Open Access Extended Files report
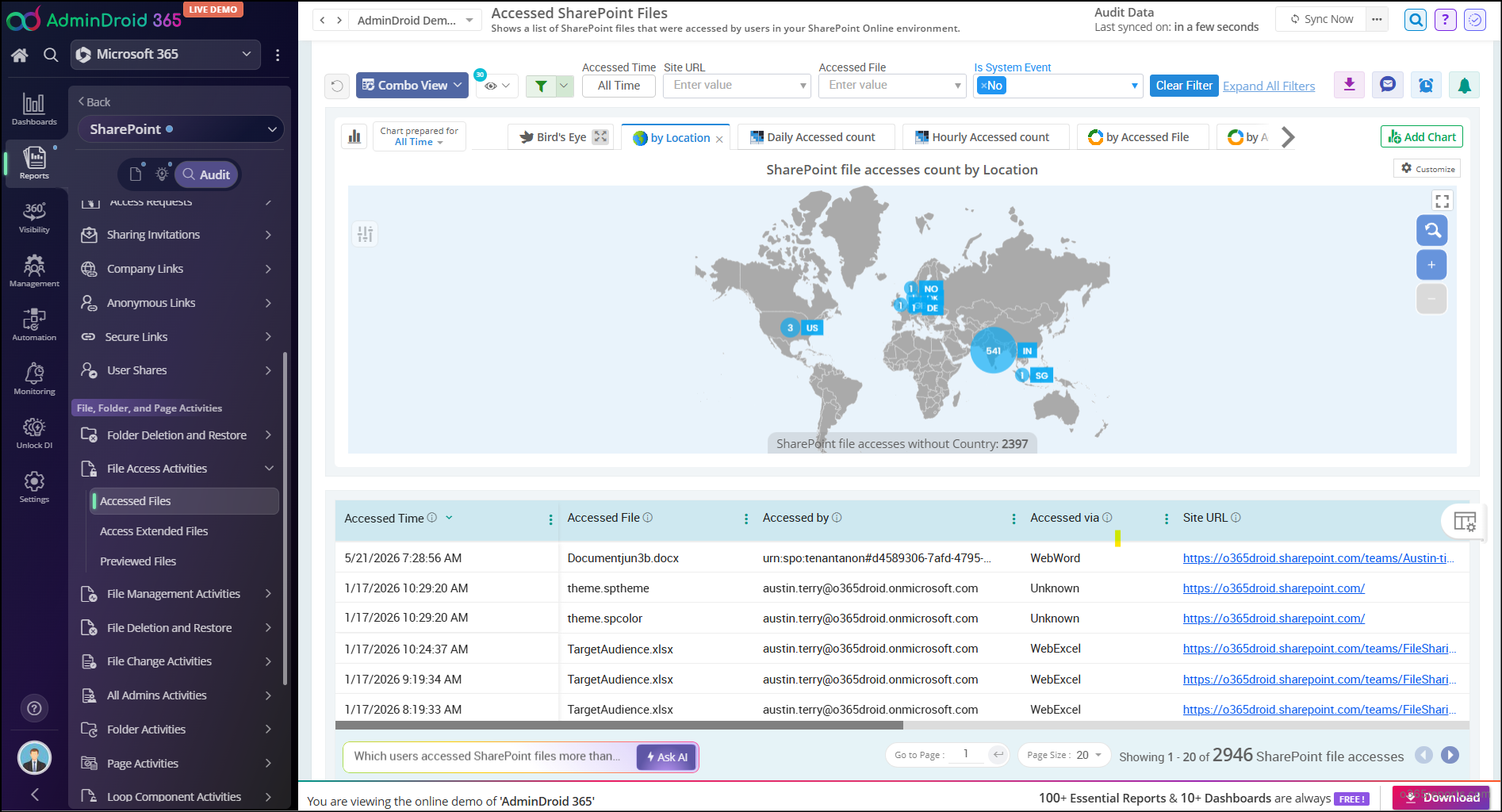The height and width of the screenshot is (812, 1502). pyautogui.click(x=154, y=531)
